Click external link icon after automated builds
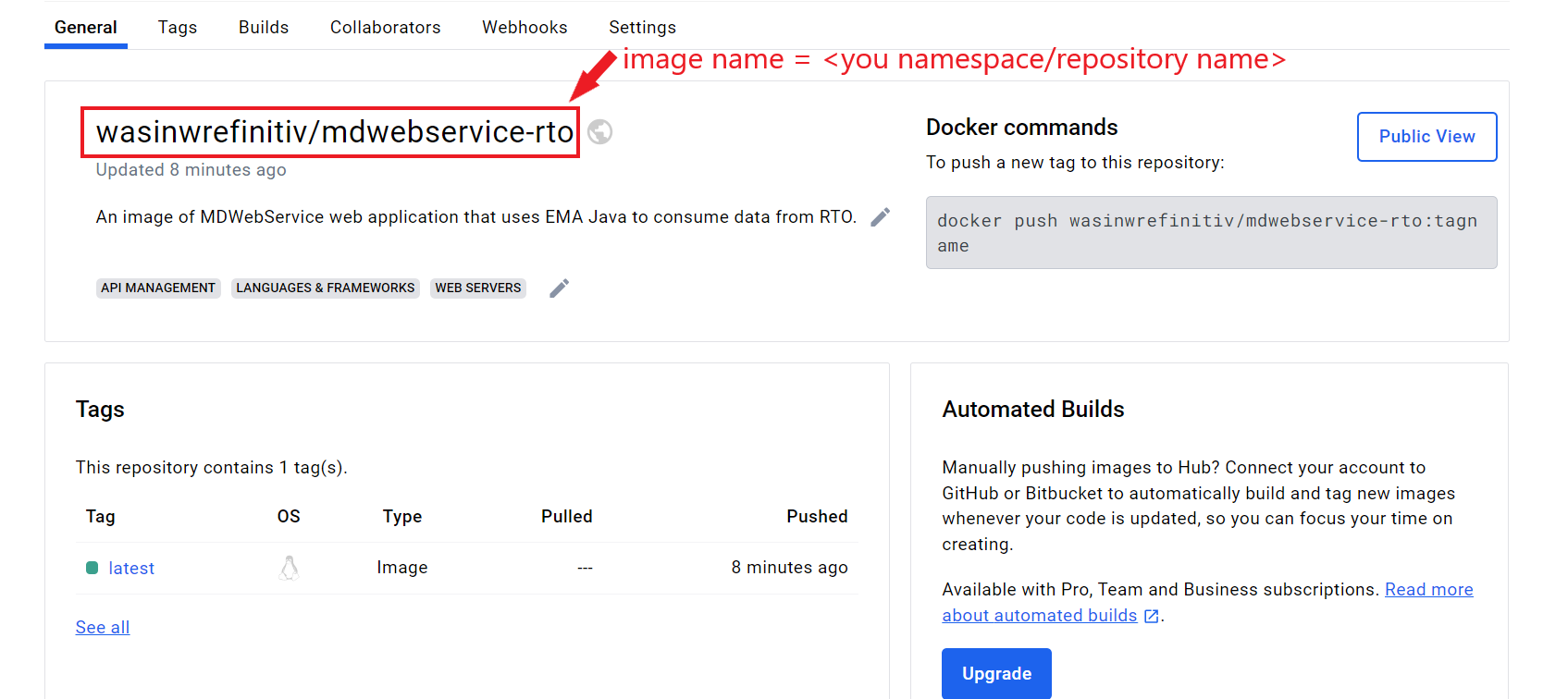Screen dimensions: 1568x699 (x=1152, y=616)
